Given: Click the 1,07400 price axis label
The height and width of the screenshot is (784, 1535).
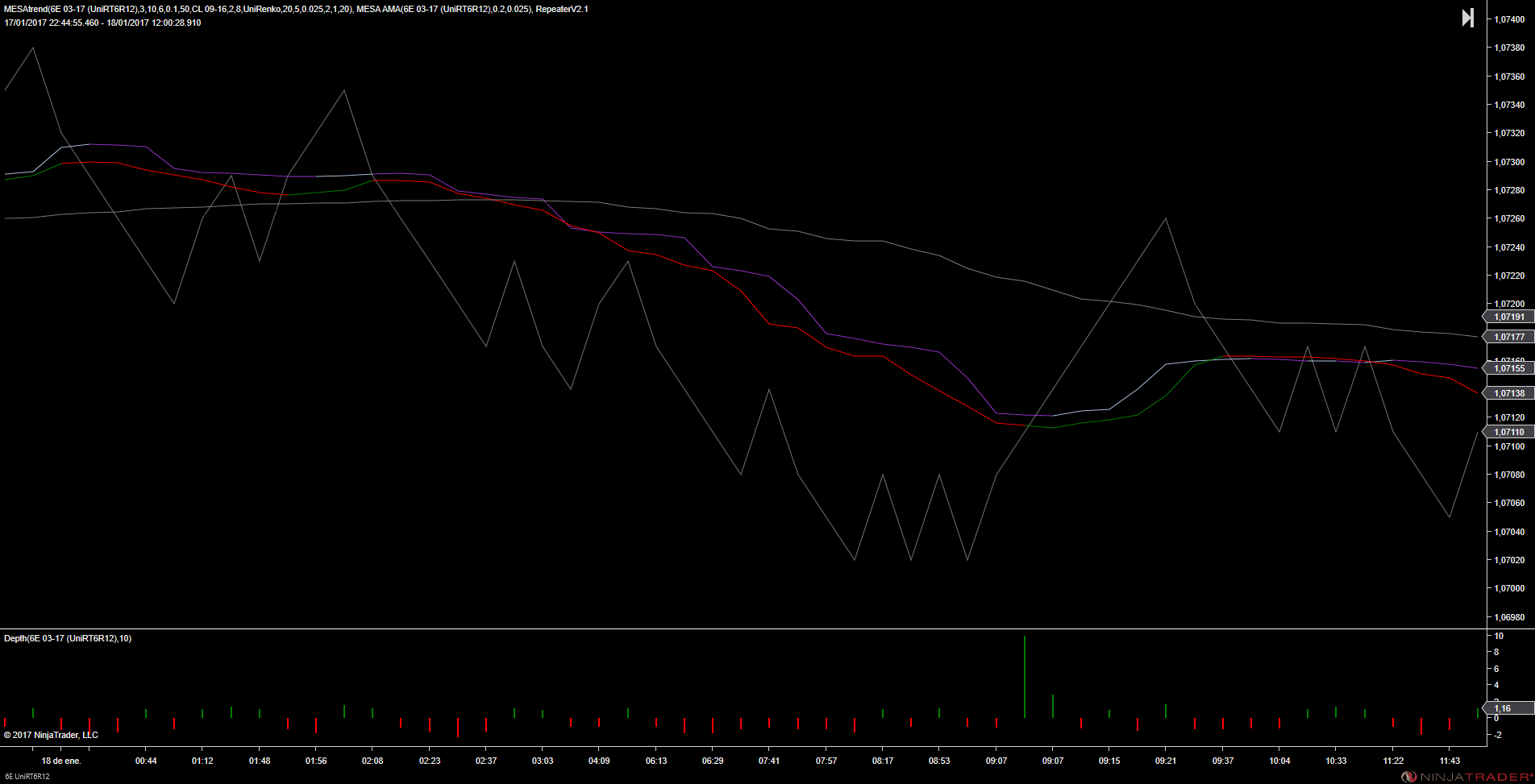Looking at the screenshot, I should [x=1509, y=19].
